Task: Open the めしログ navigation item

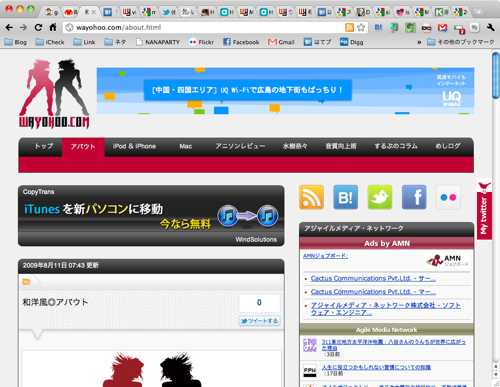Action: tap(448, 146)
